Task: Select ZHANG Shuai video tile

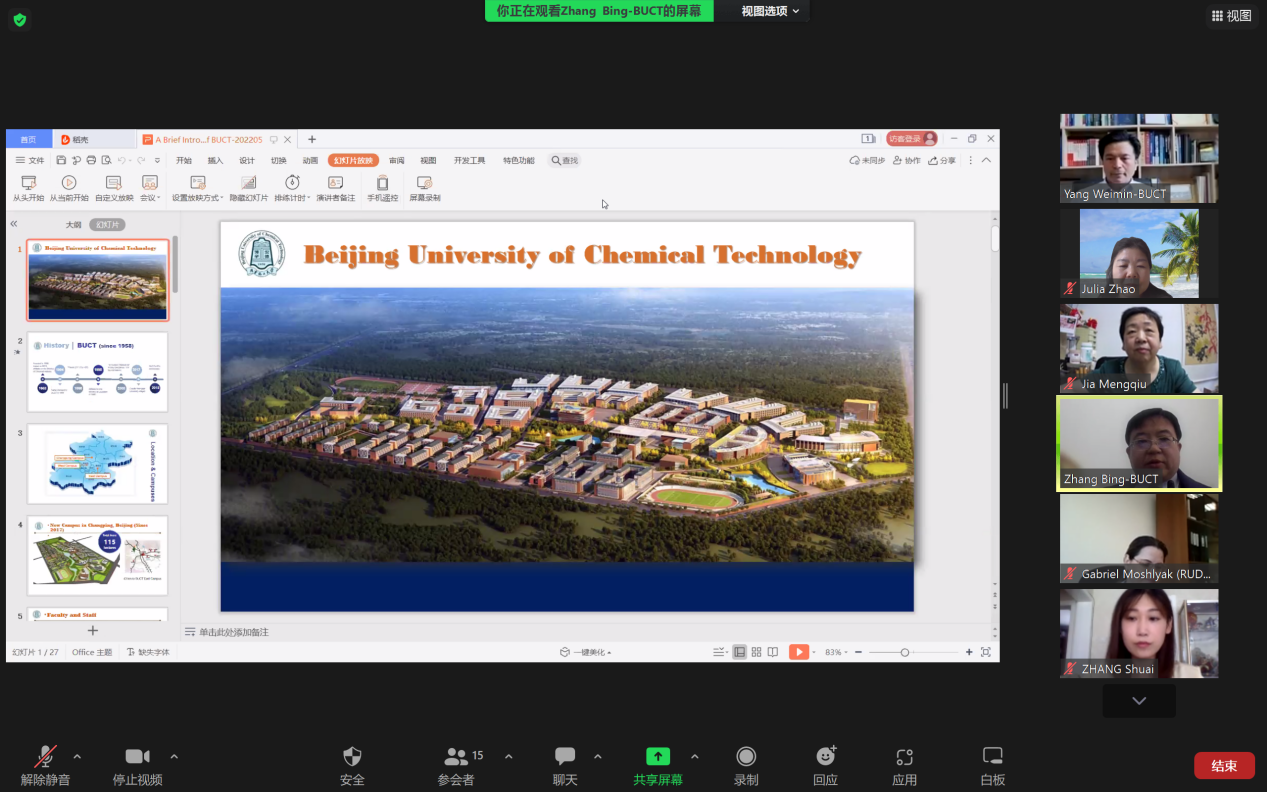Action: pos(1139,634)
